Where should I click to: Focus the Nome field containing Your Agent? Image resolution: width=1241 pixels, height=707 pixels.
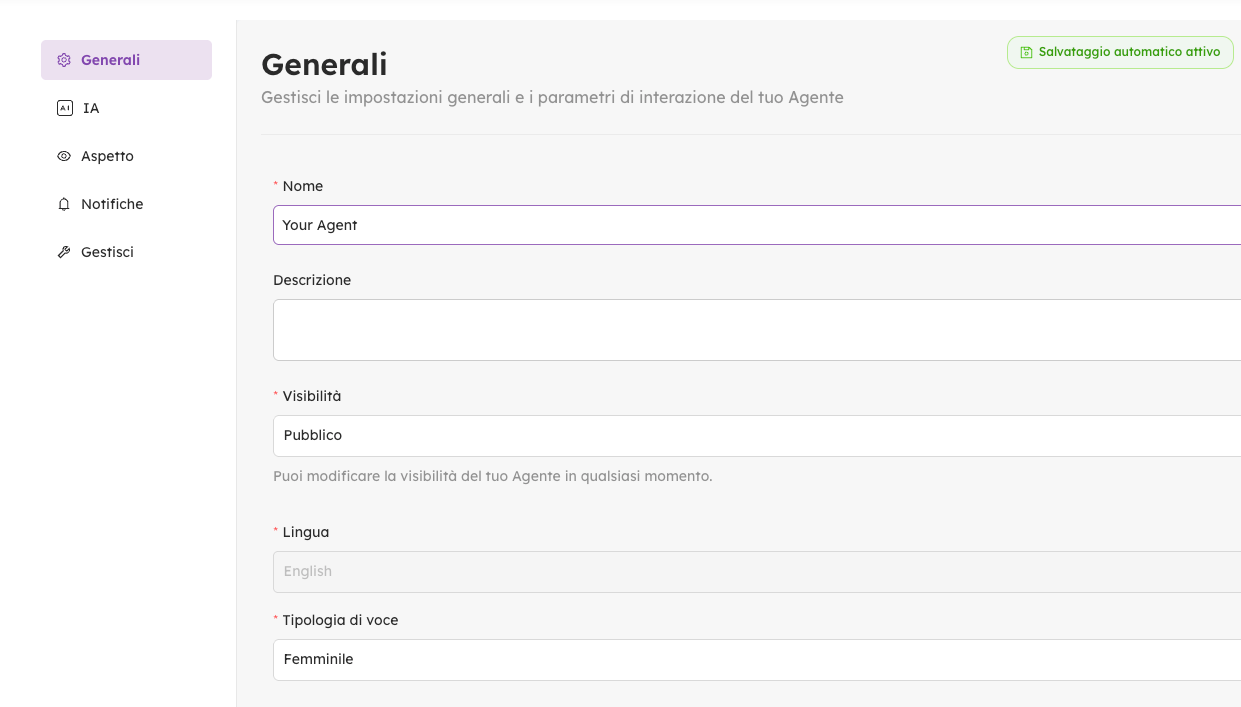tap(756, 225)
